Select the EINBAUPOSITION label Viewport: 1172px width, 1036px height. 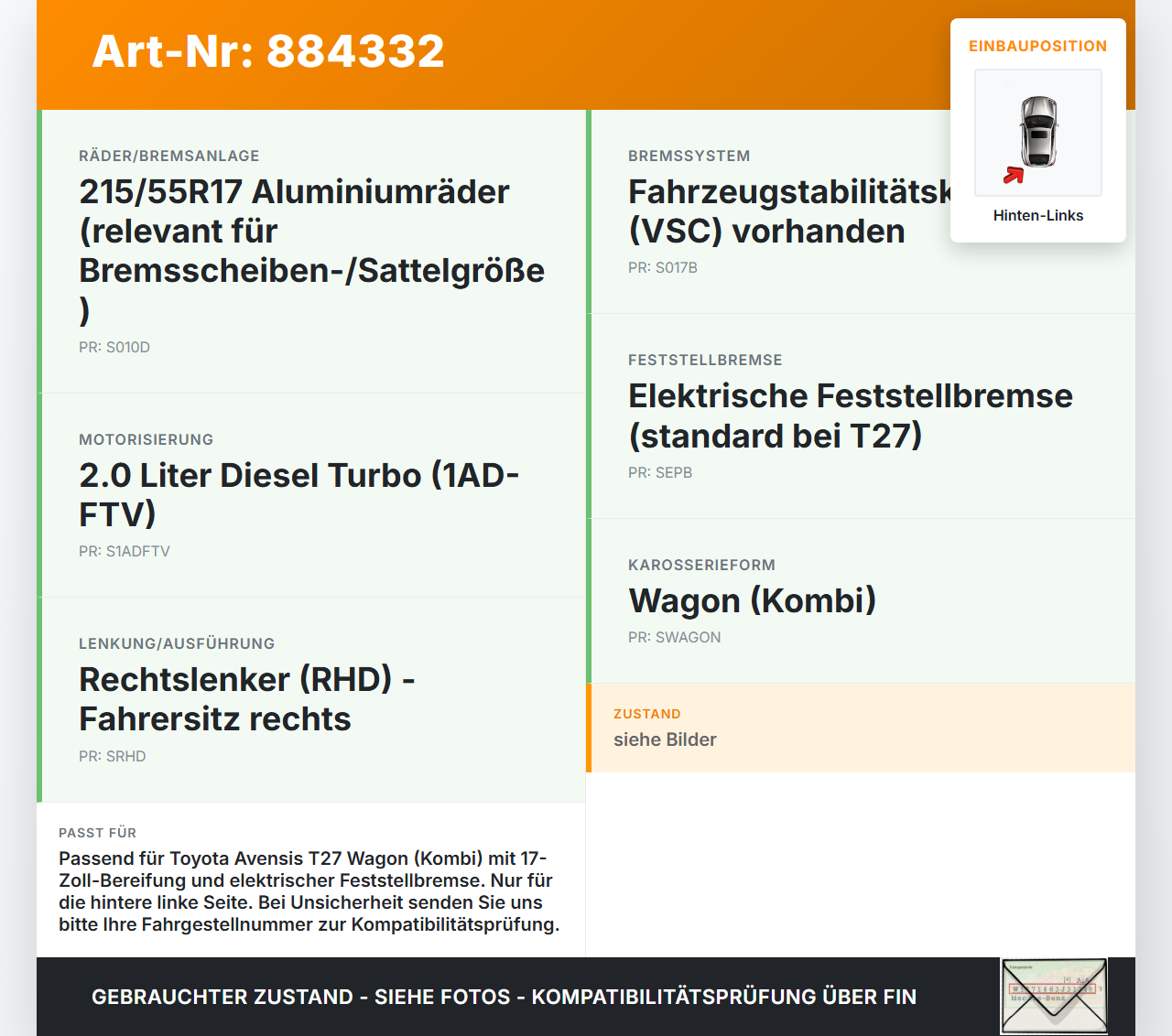pyautogui.click(x=1038, y=46)
